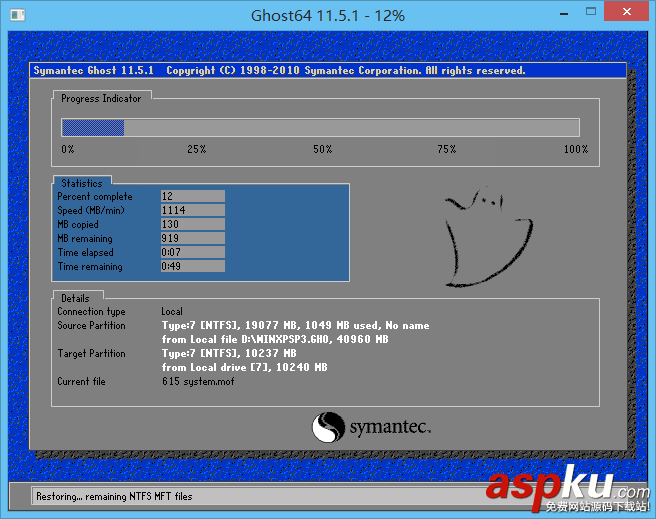This screenshot has width=656, height=519.
Task: Click the MB copied value 130
Action: (193, 224)
